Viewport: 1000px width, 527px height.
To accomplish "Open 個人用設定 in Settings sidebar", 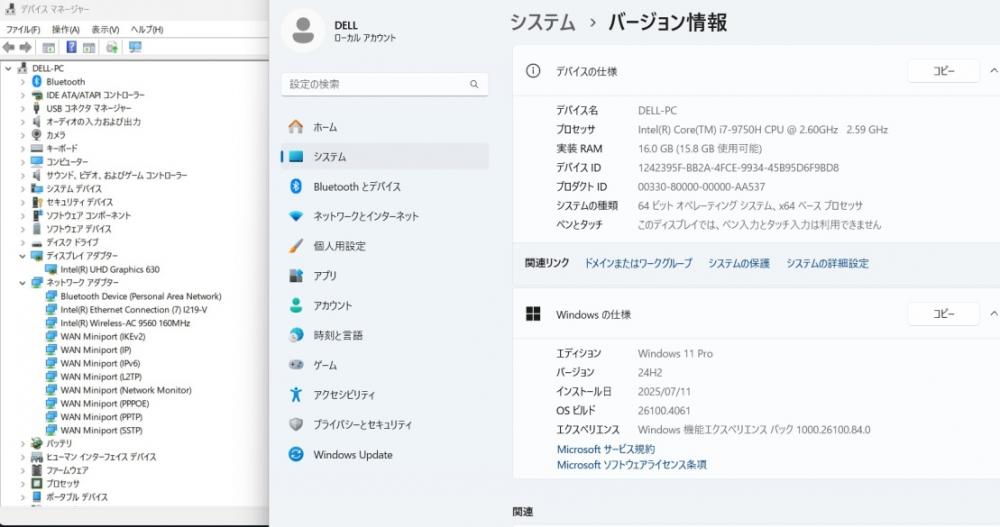I will pyautogui.click(x=385, y=246).
